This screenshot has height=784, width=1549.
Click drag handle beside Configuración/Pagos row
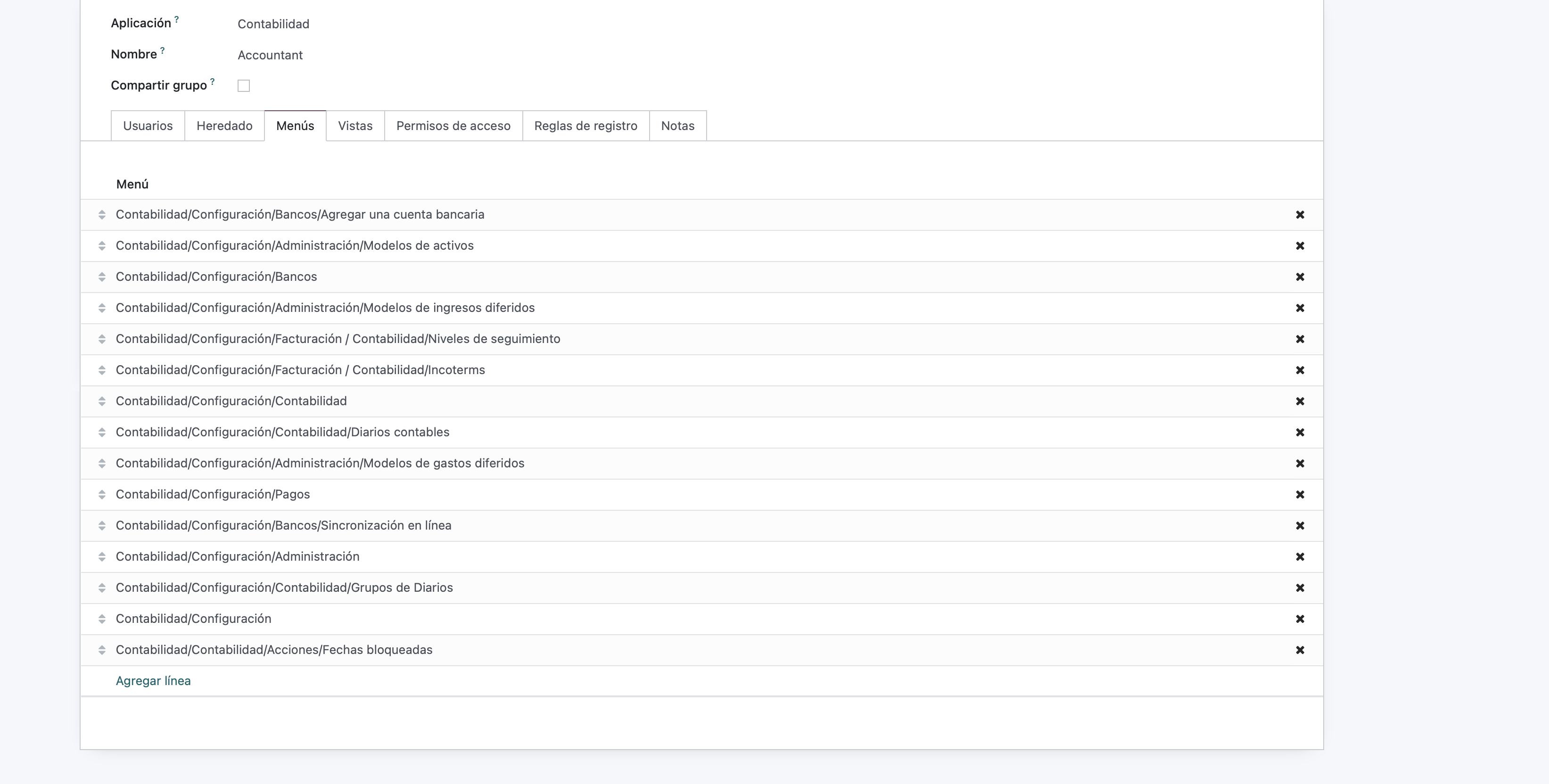[102, 495]
